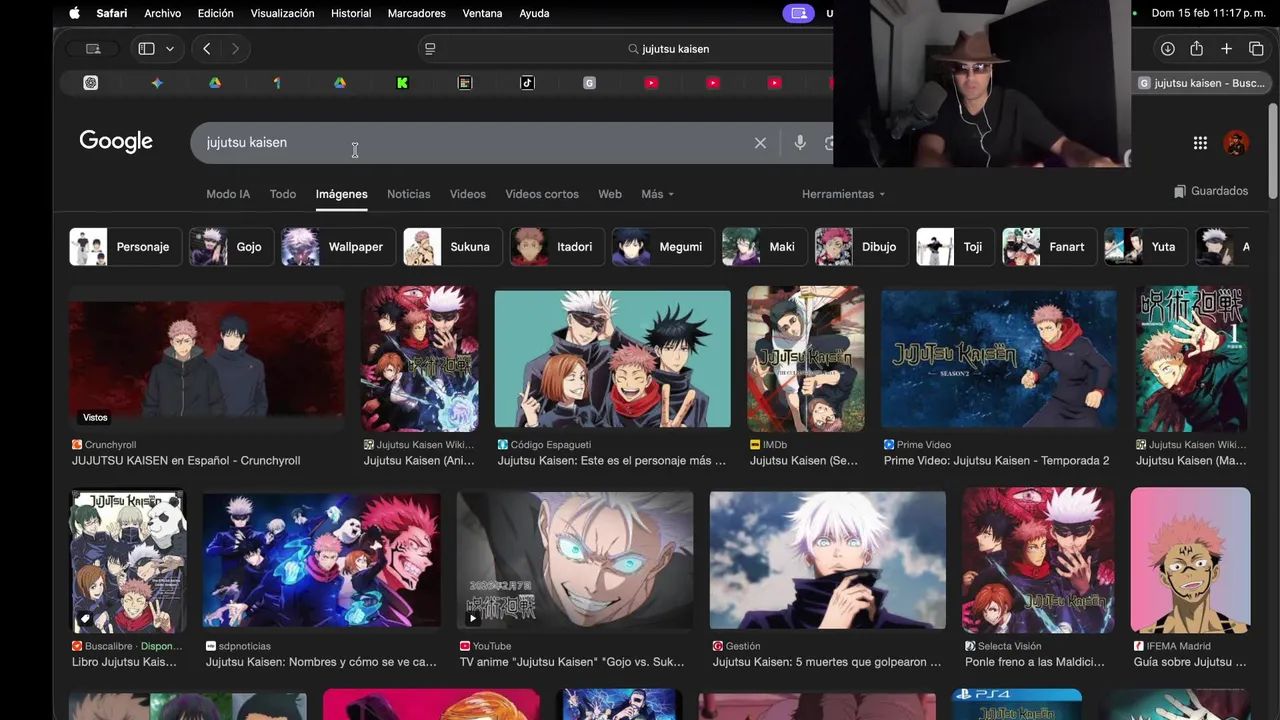Filter images by Dibujo chip
The image size is (1280, 720).
pyautogui.click(x=861, y=247)
